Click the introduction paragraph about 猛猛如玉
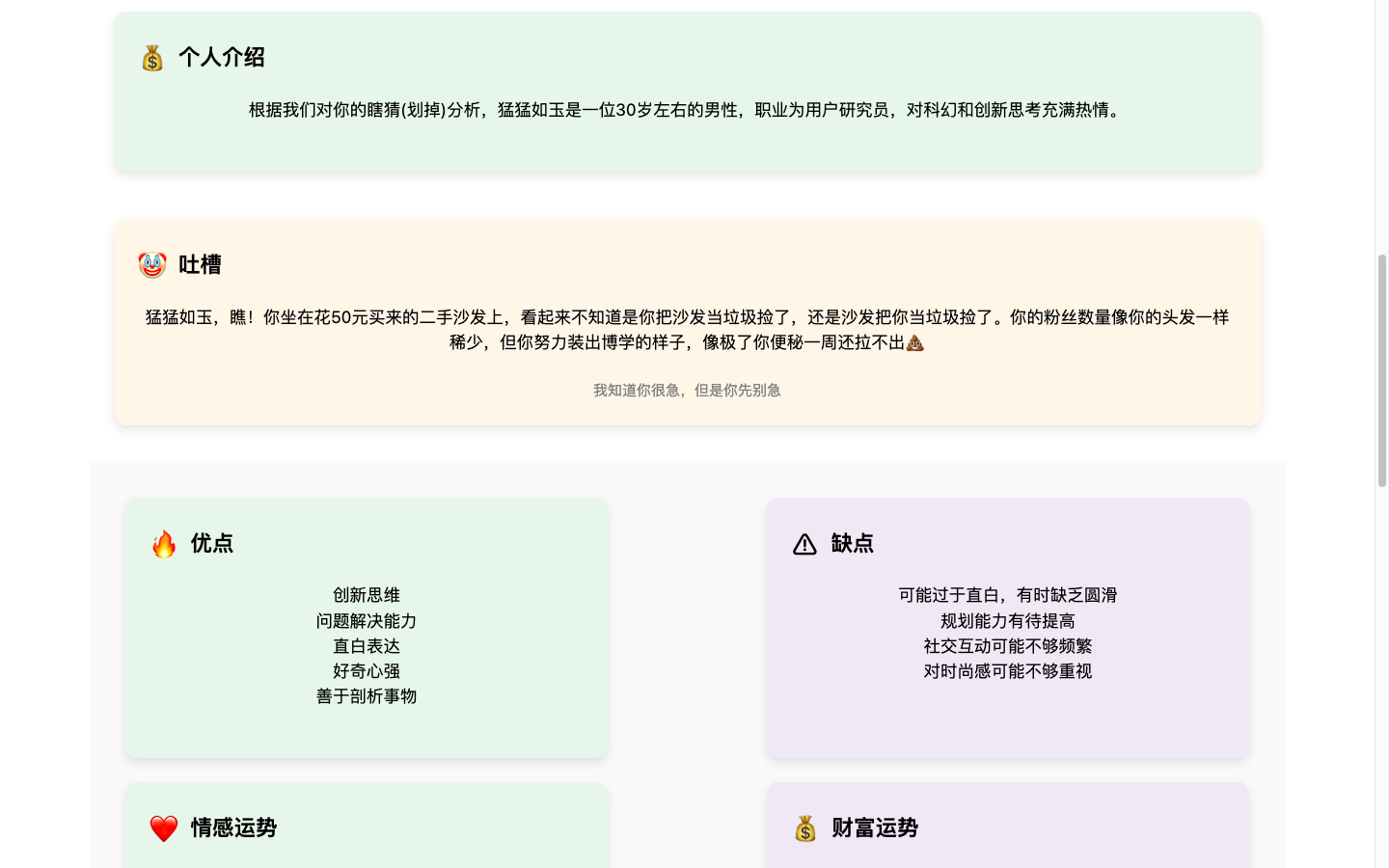 click(685, 110)
